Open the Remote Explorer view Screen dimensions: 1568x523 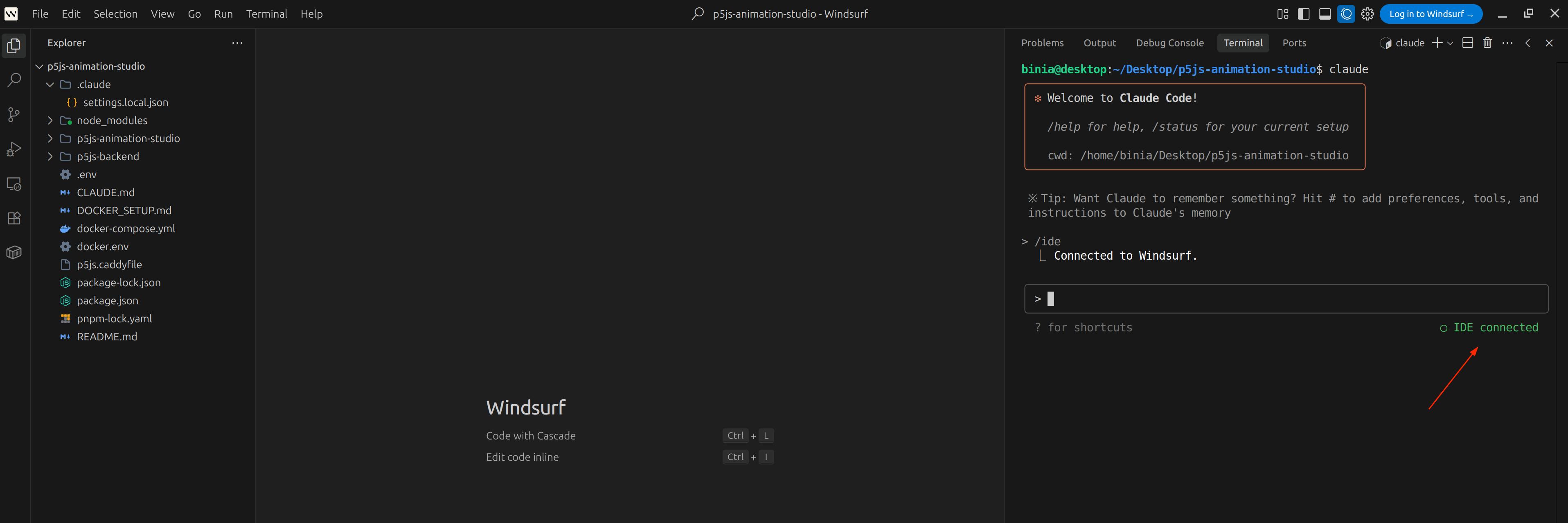click(x=14, y=183)
